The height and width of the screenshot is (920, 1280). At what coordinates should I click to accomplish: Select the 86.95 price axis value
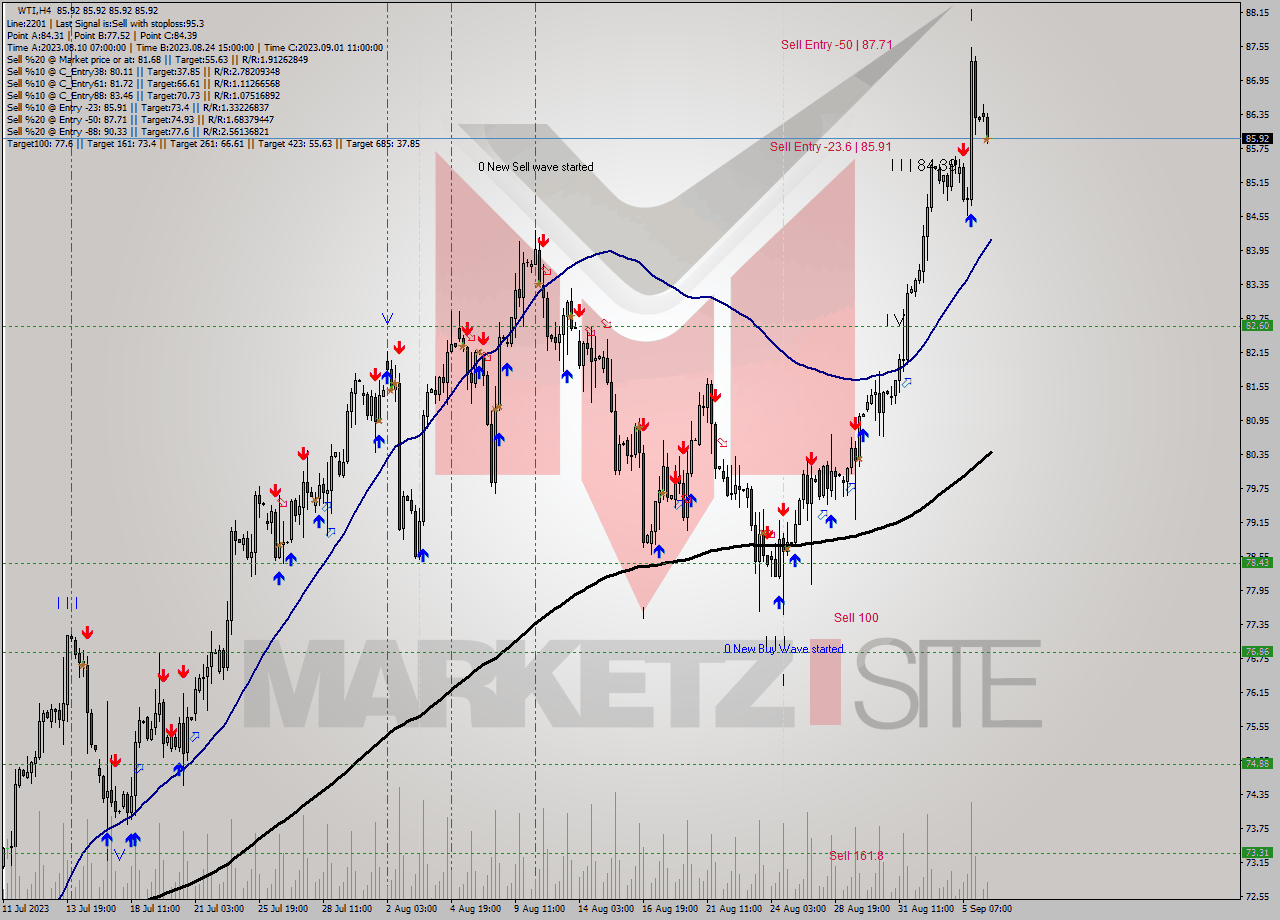[x=1257, y=80]
